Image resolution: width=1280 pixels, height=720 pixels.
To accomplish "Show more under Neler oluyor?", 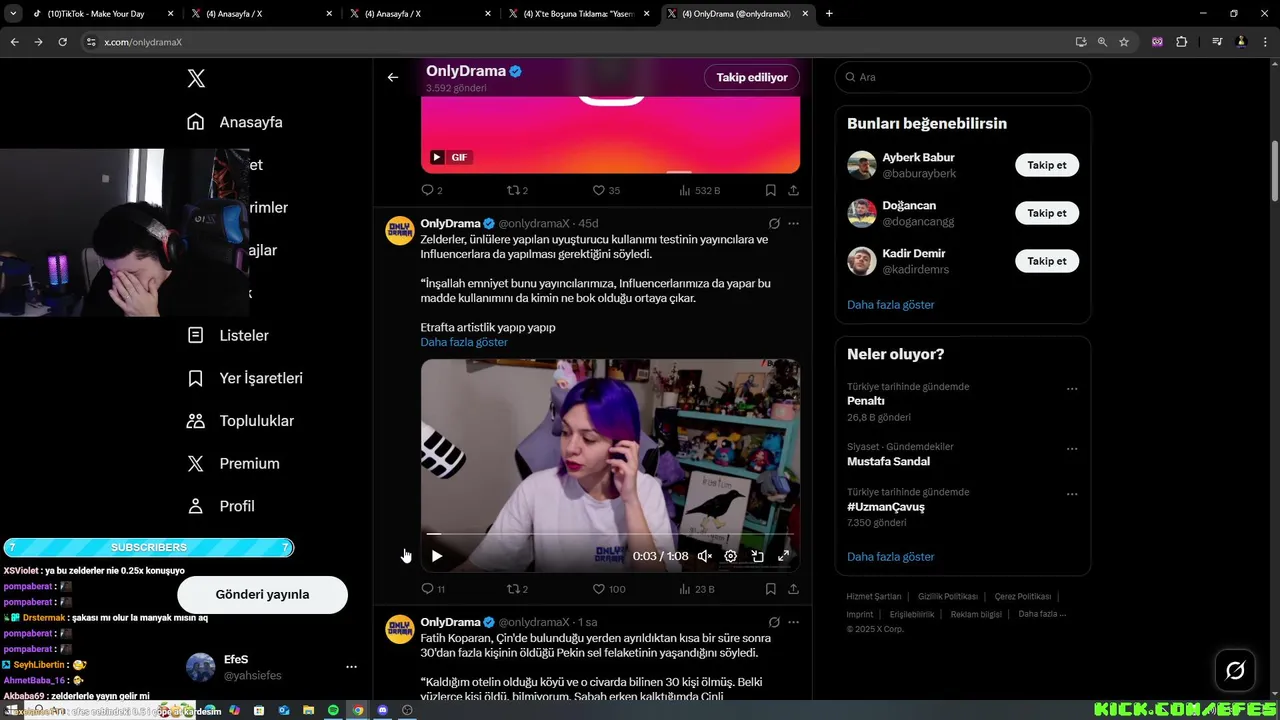I will [890, 557].
